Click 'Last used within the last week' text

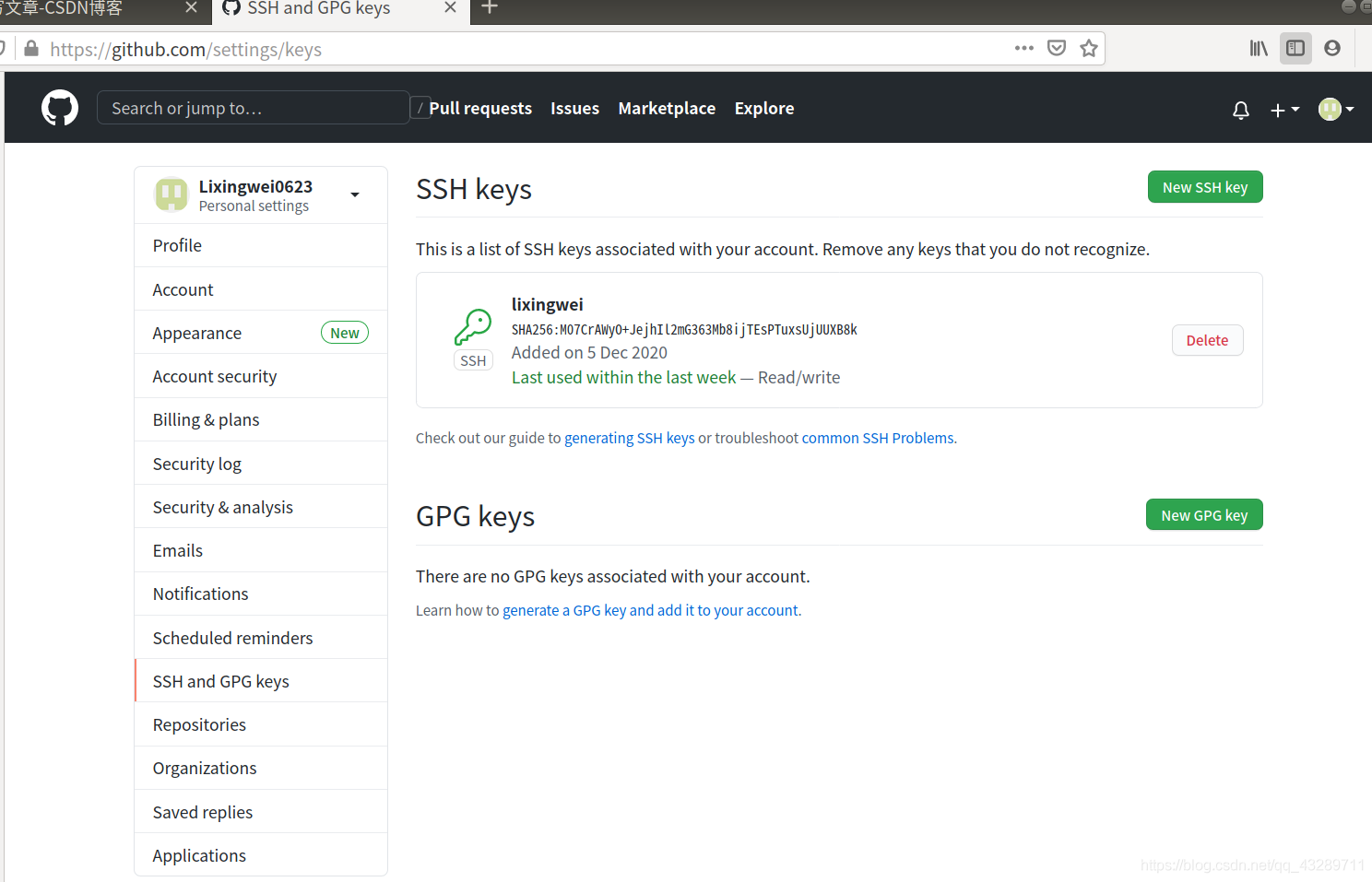[623, 377]
